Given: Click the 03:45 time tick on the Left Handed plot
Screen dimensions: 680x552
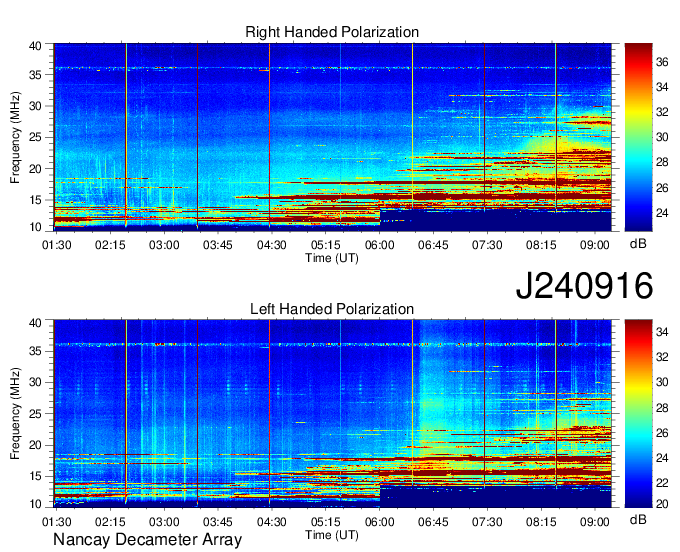Looking at the screenshot, I should coord(218,522).
